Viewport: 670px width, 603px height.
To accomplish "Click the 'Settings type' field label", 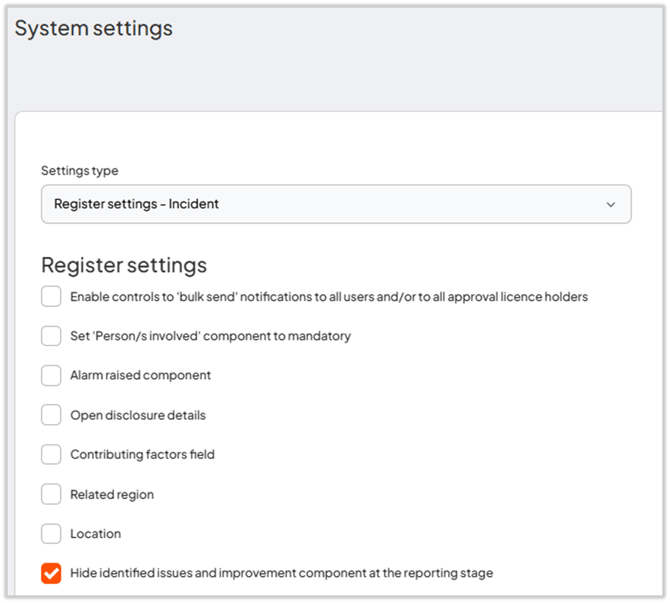I will coord(79,171).
